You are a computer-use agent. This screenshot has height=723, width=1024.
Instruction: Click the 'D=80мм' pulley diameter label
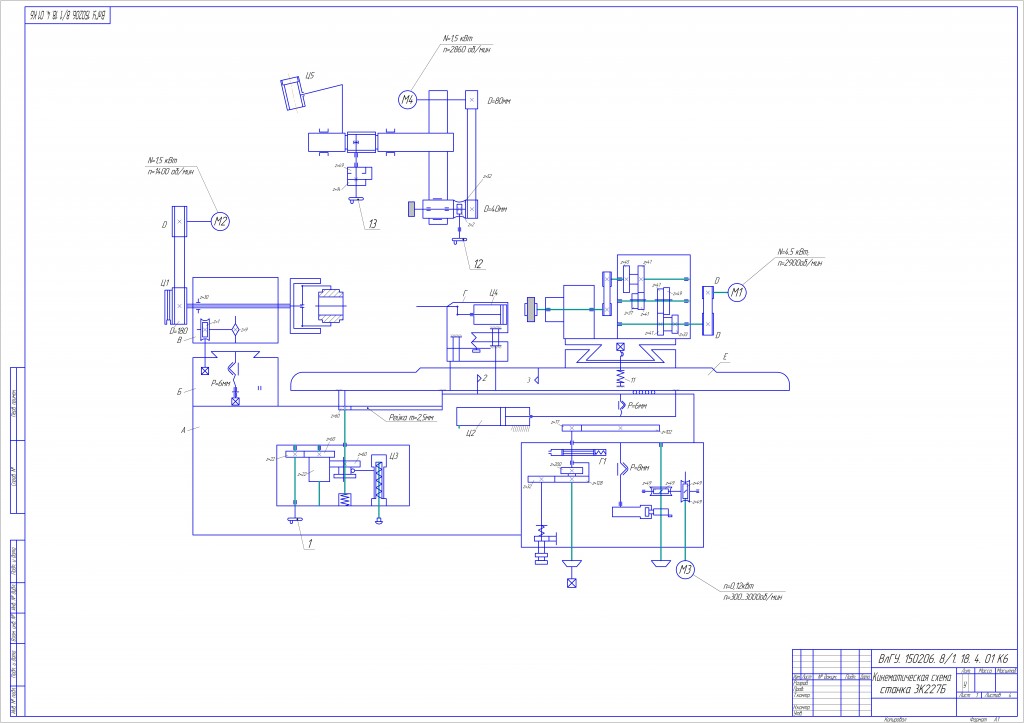point(500,101)
